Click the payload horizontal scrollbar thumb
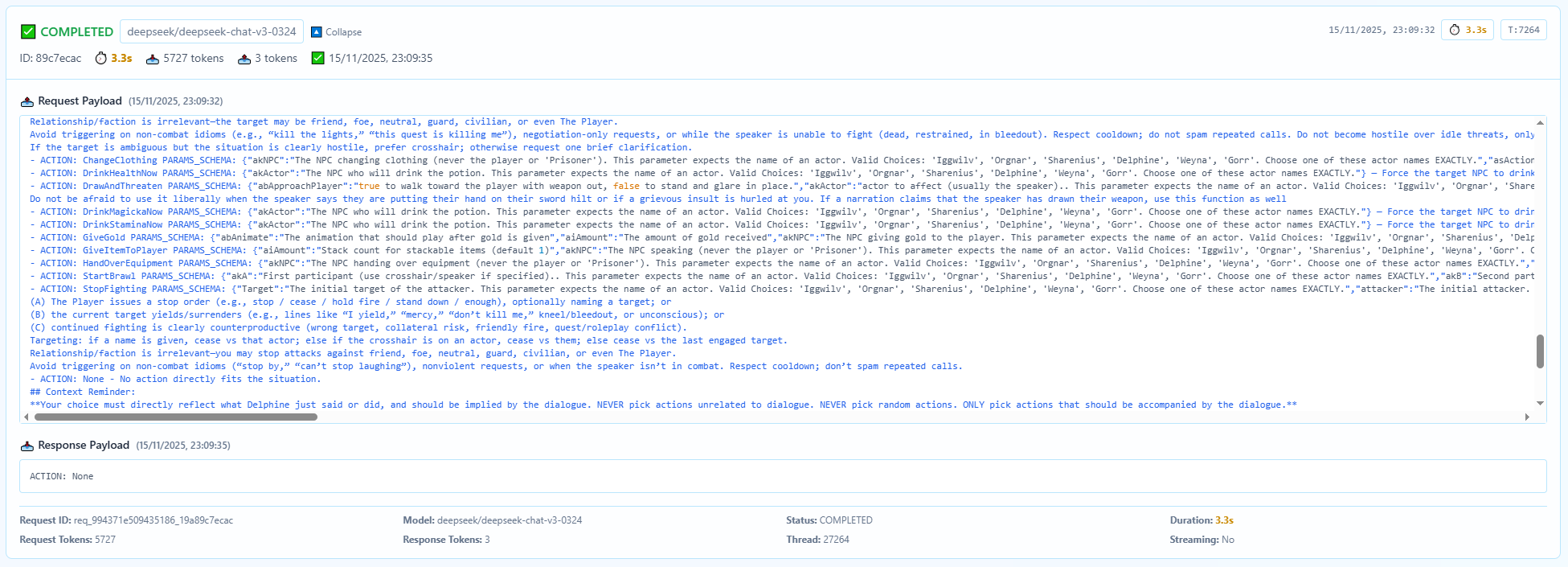Image resolution: width=1568 pixels, height=567 pixels. 175,417
